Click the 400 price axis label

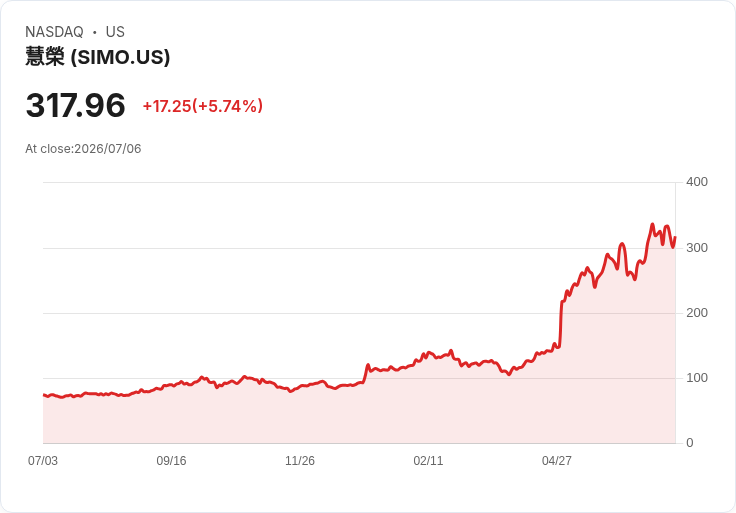pyautogui.click(x=697, y=182)
